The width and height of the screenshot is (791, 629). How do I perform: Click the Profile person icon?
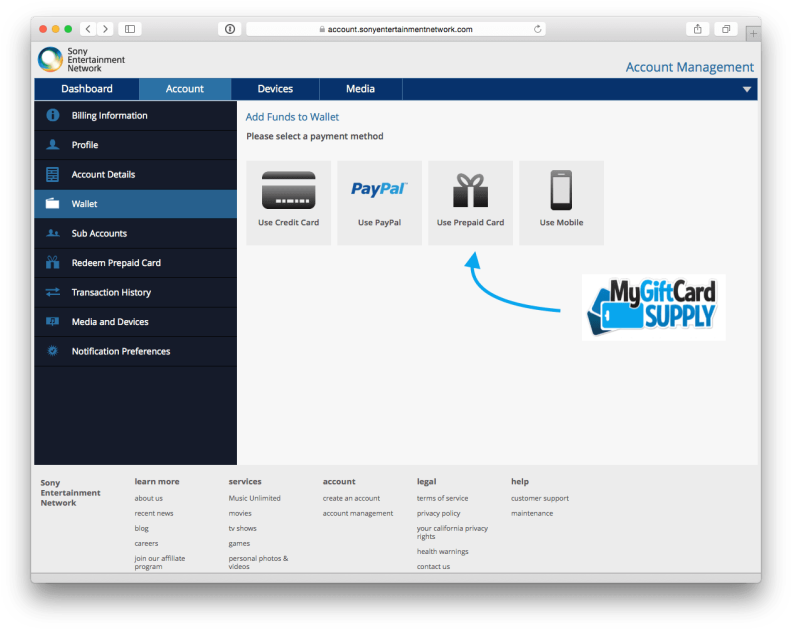point(52,145)
